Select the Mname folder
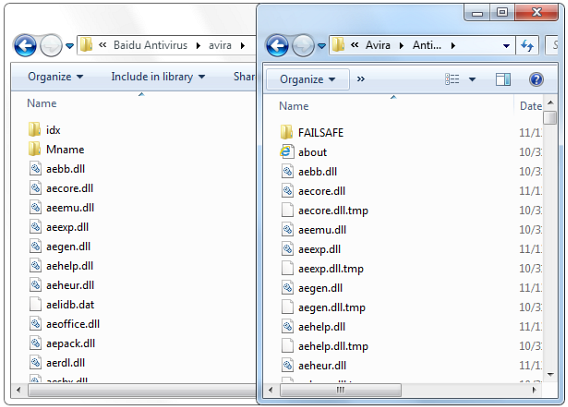 coord(56,150)
